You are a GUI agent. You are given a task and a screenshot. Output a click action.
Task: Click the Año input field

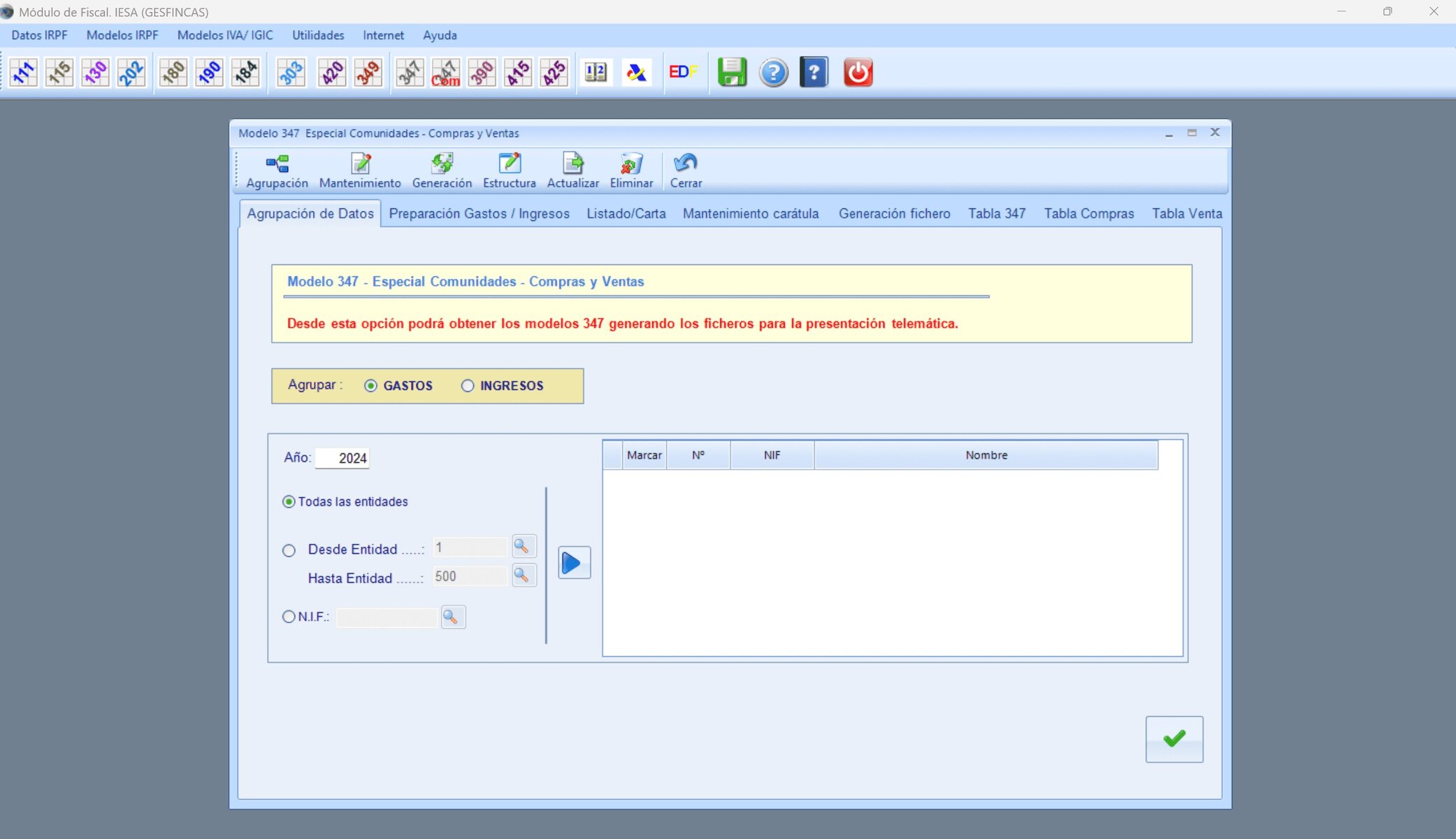click(343, 459)
